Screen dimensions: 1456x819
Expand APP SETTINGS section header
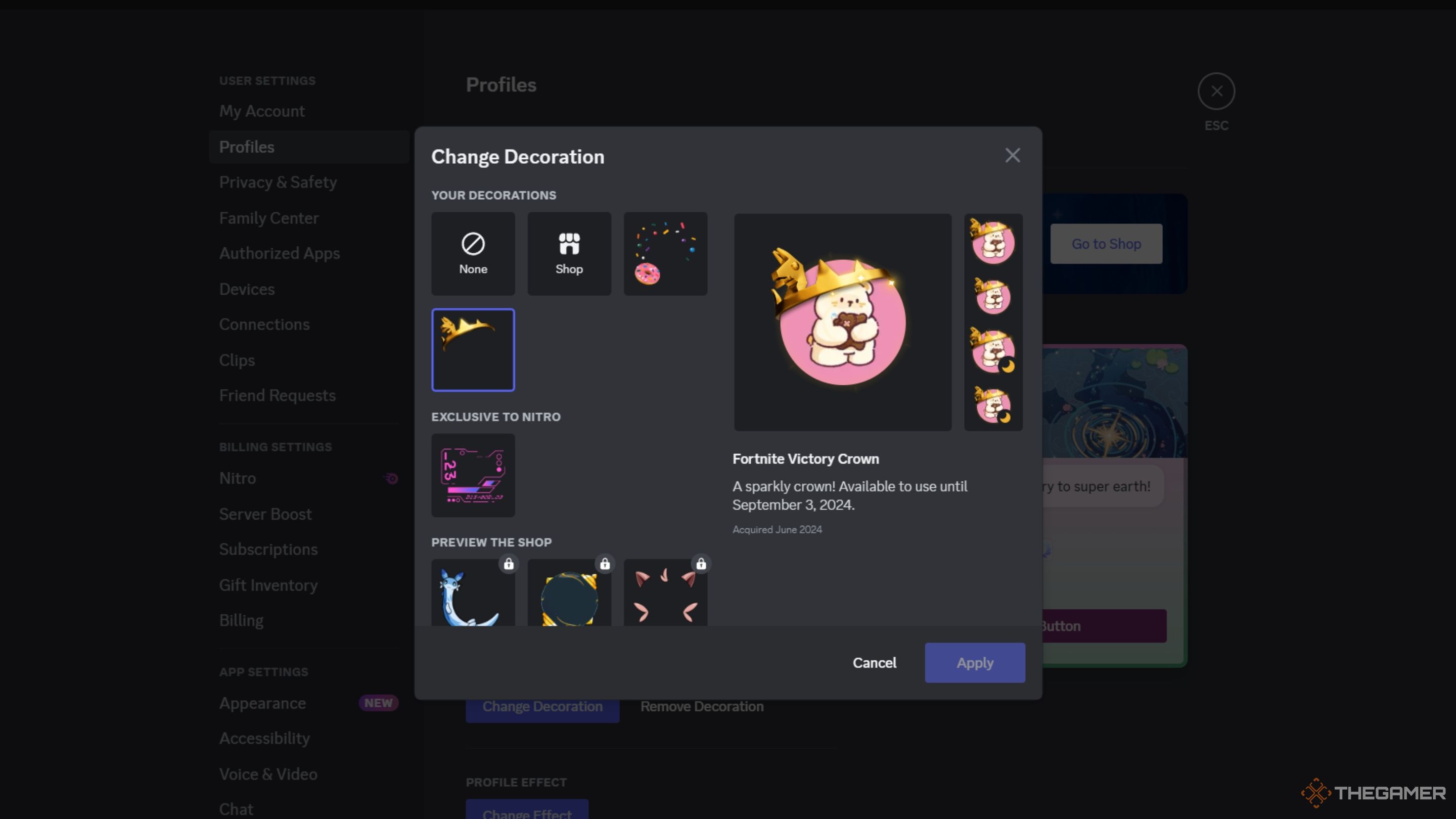pos(263,672)
